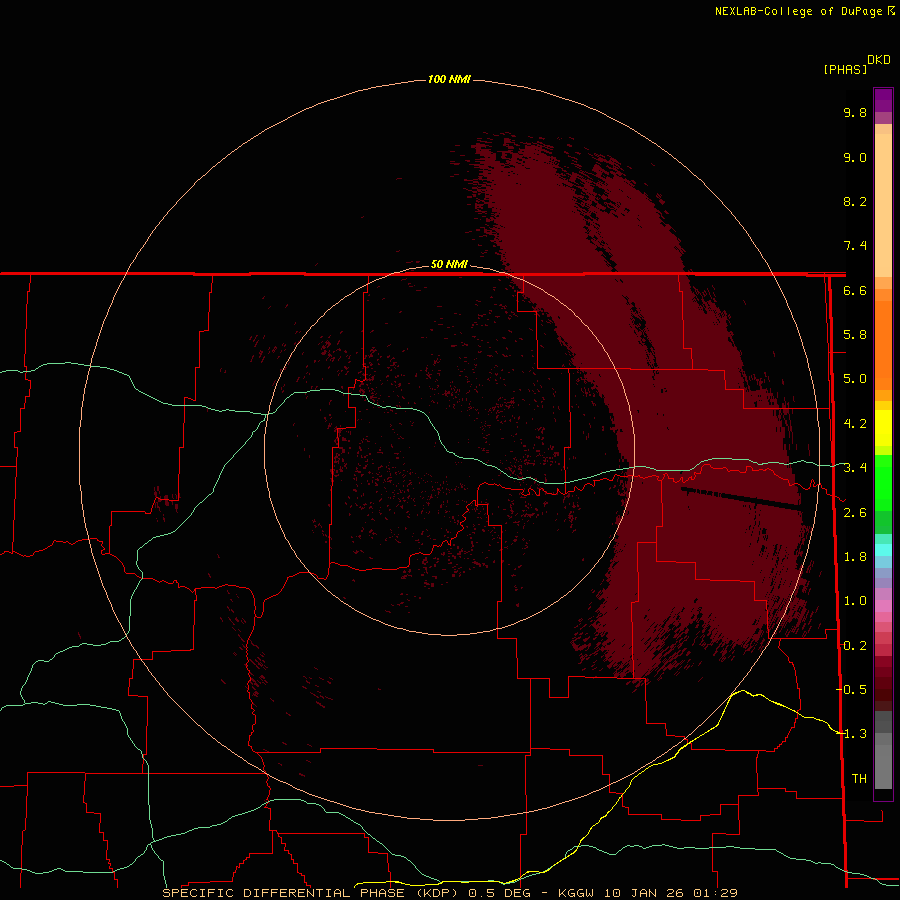Click the bright green band of the color scale
The width and height of the screenshot is (900, 900).
pos(883,482)
